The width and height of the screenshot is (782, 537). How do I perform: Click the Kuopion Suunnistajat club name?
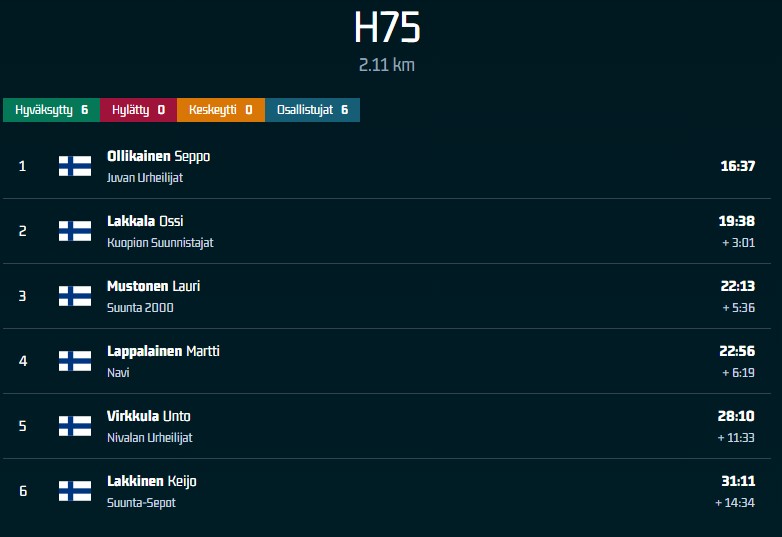[160, 243]
